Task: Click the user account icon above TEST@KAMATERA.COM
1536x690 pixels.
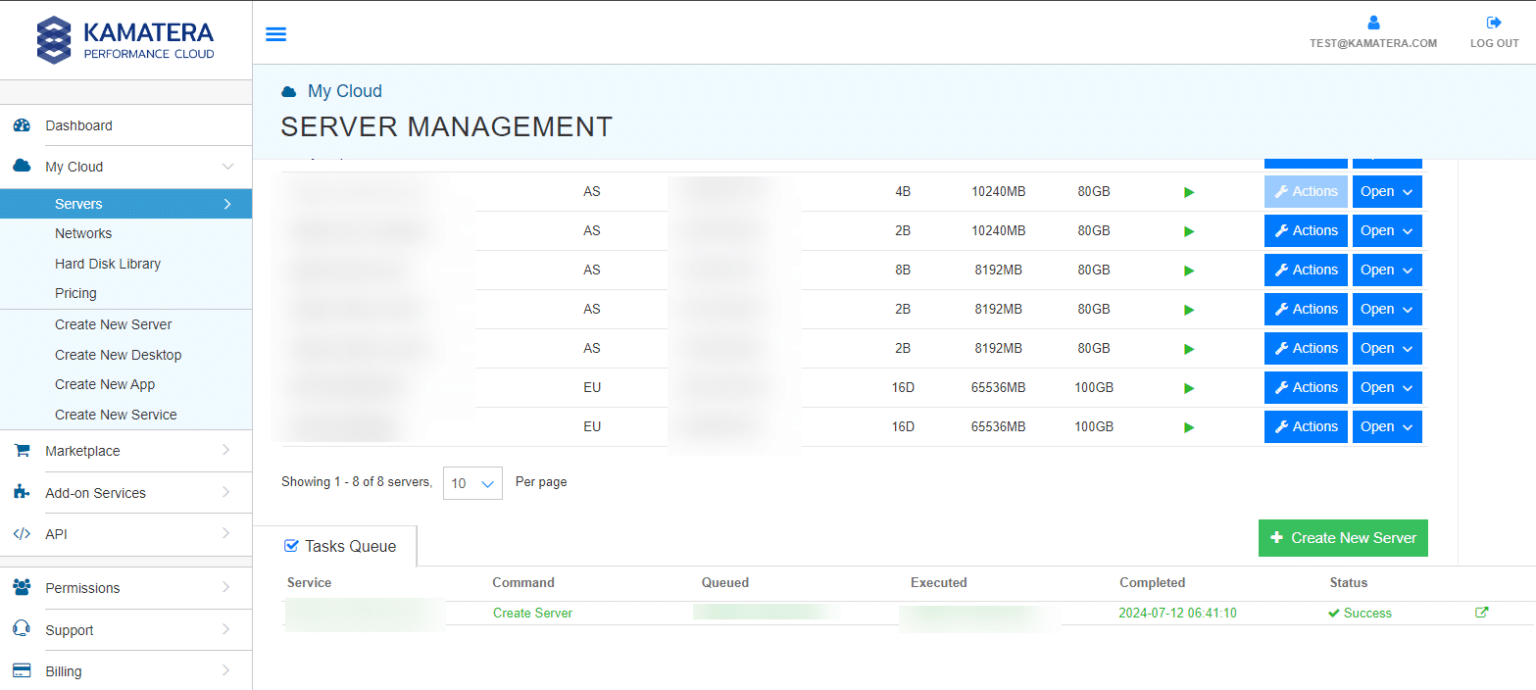Action: point(1372,22)
